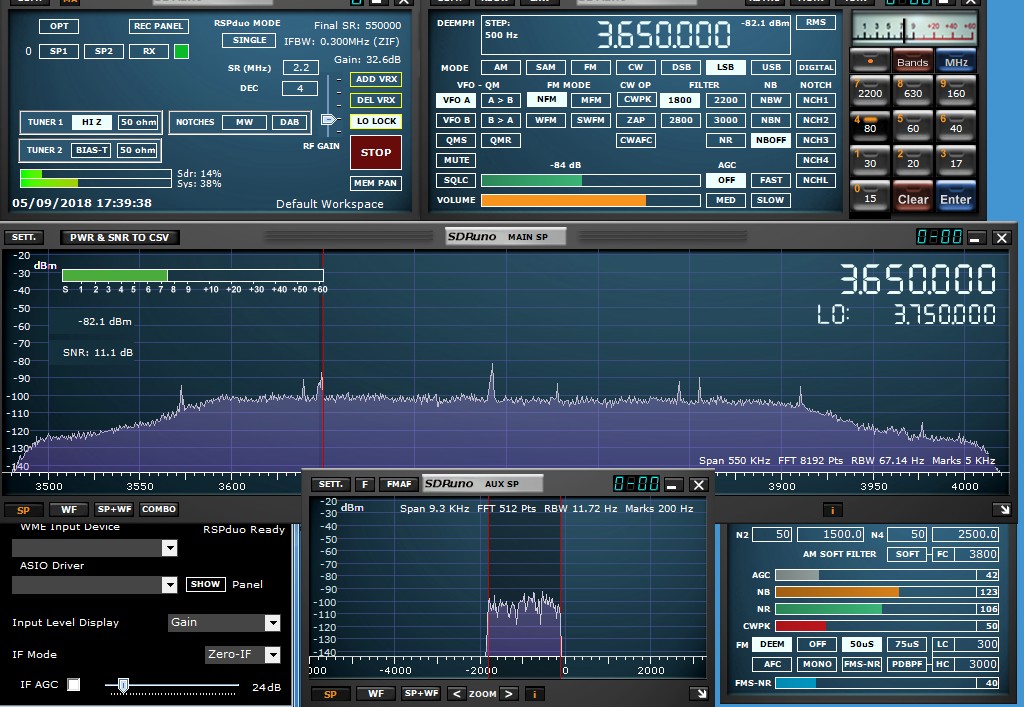Toggle the SQLC squelch button
The height and width of the screenshot is (707, 1024).
pos(456,180)
